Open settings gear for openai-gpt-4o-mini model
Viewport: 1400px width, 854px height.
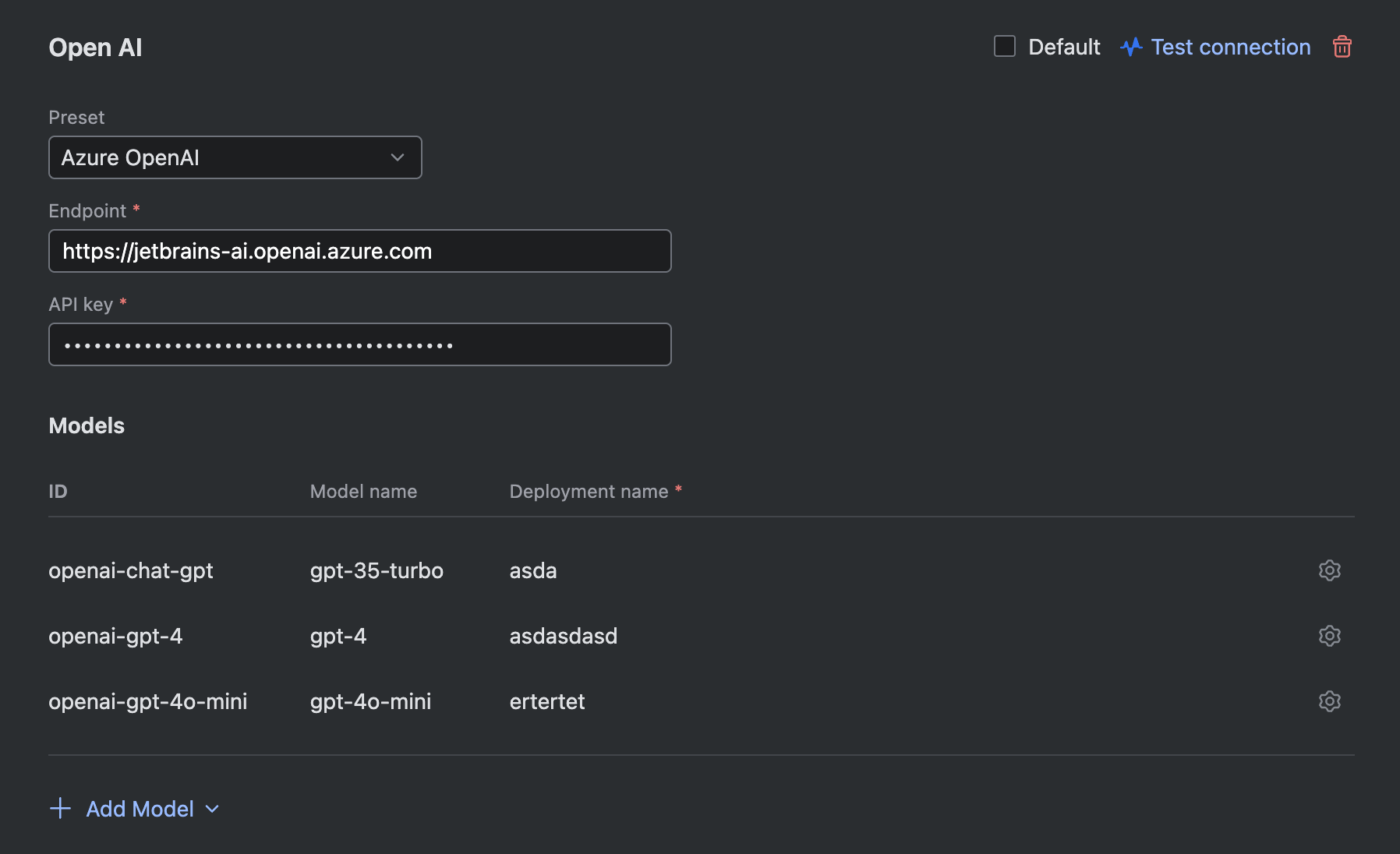1329,701
